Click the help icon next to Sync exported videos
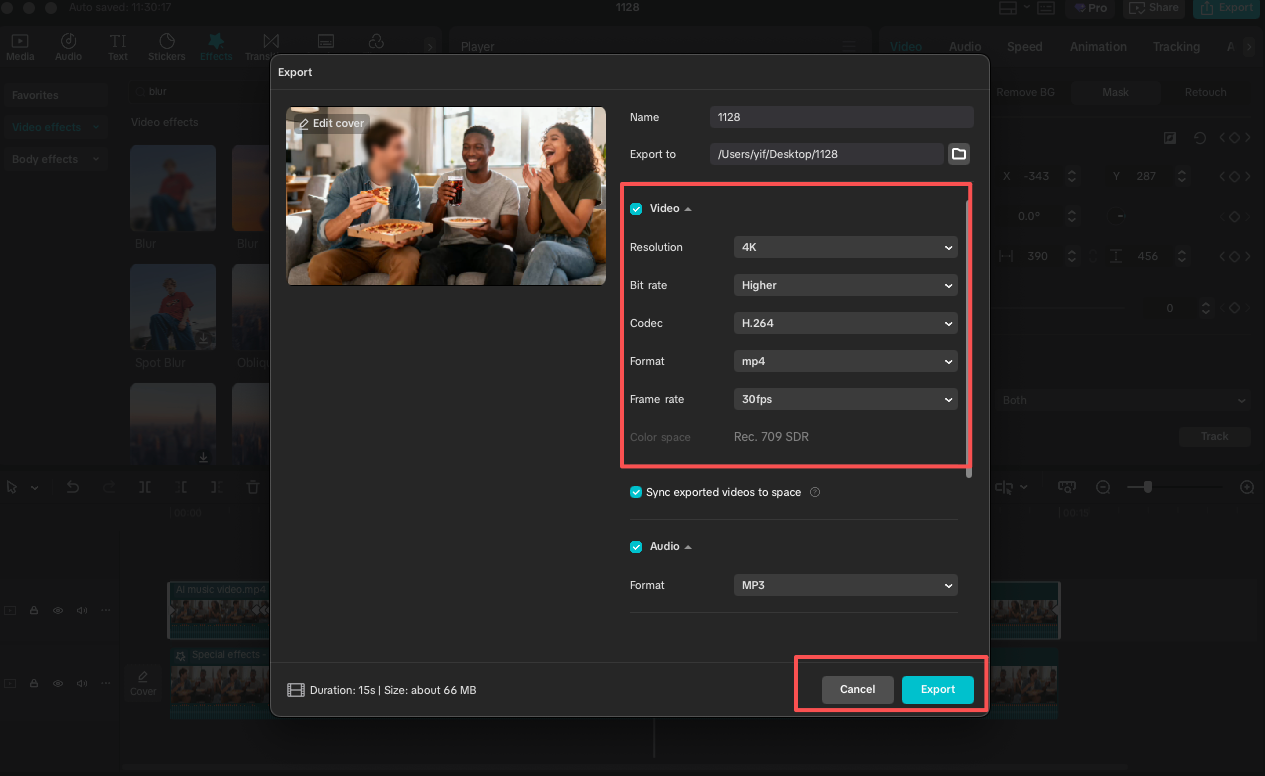This screenshot has width=1265, height=776. pos(815,492)
